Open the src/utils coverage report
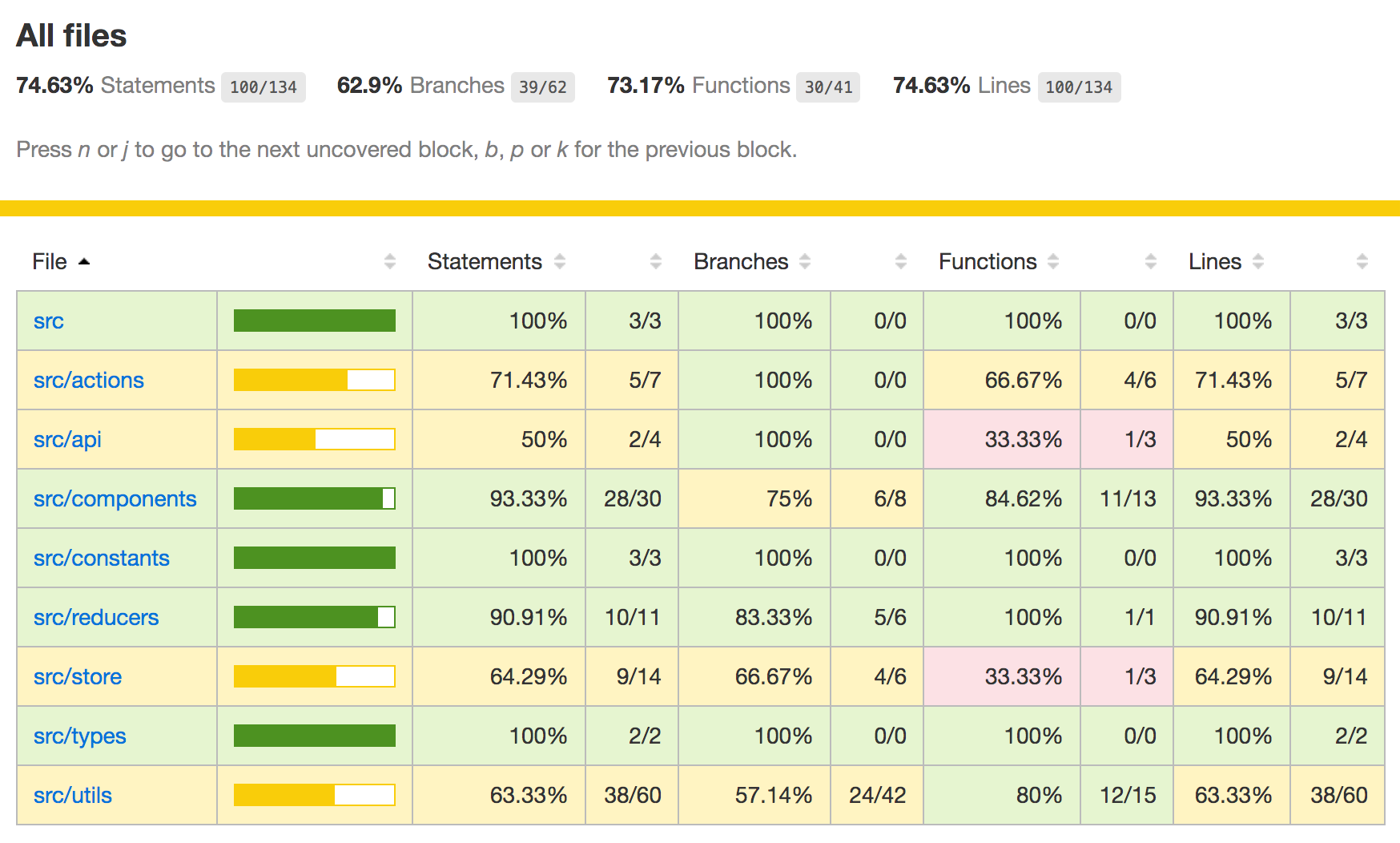This screenshot has width=1400, height=843. pyautogui.click(x=72, y=795)
